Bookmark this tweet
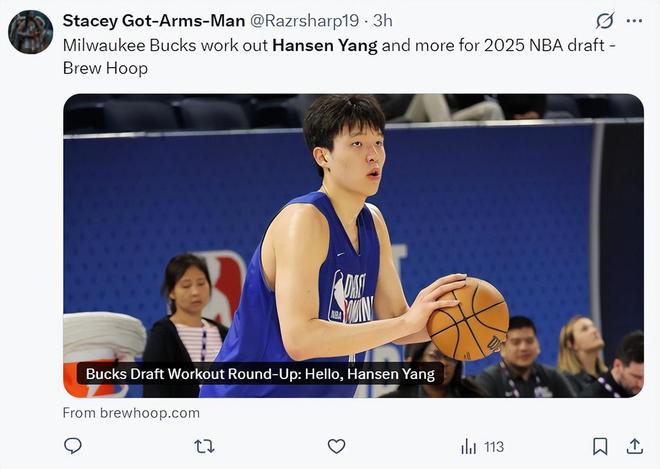 pyautogui.click(x=600, y=446)
